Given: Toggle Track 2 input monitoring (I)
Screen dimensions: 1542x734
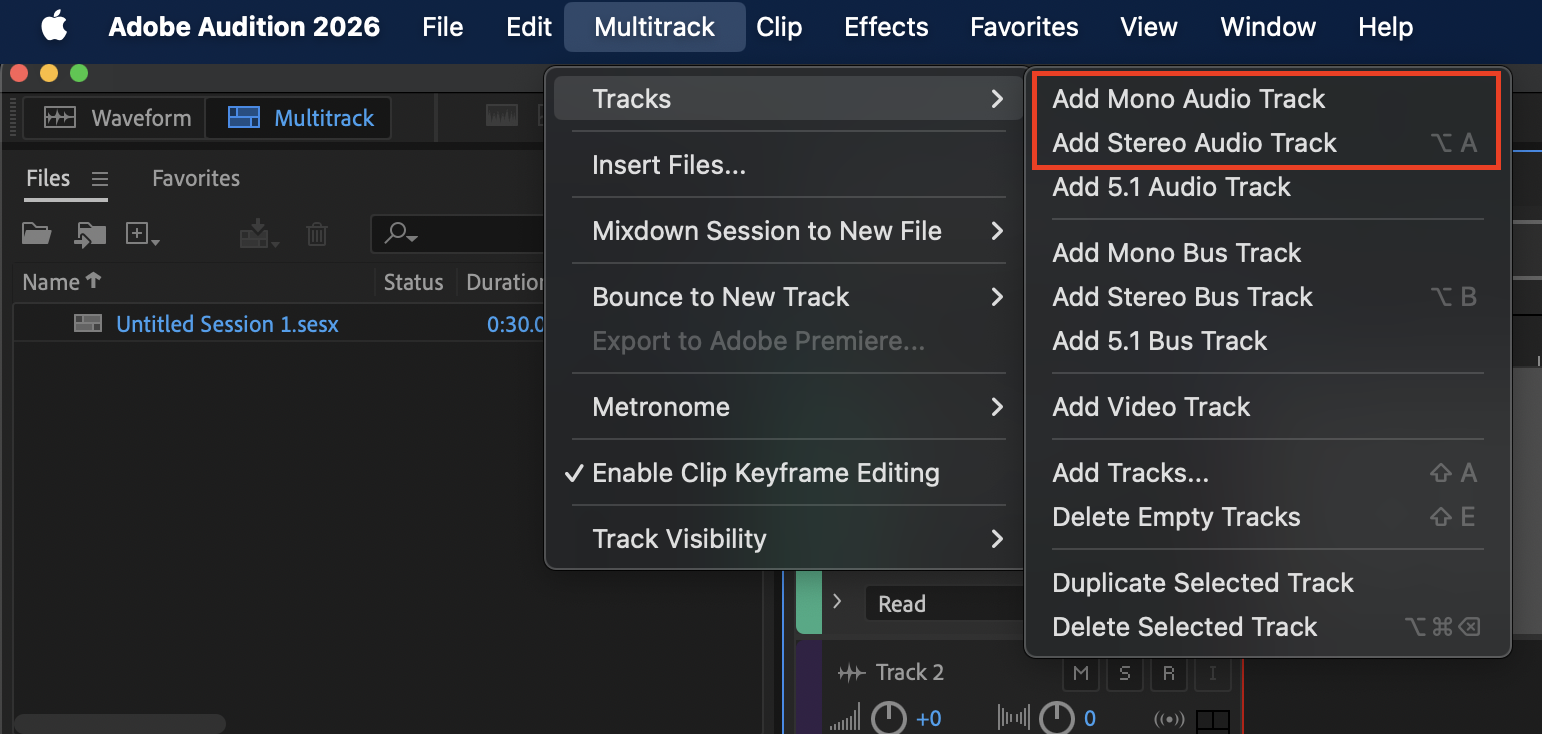Looking at the screenshot, I should (x=1213, y=674).
